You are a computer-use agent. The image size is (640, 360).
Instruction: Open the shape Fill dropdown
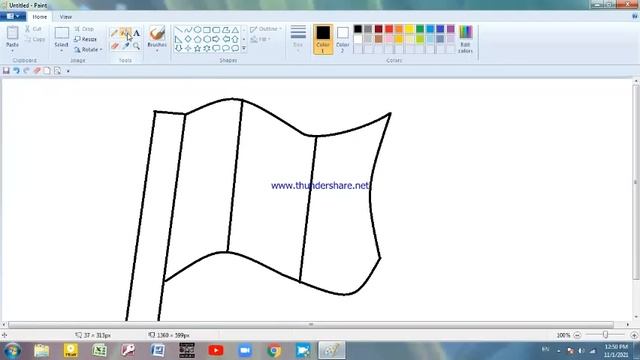pyautogui.click(x=260, y=39)
